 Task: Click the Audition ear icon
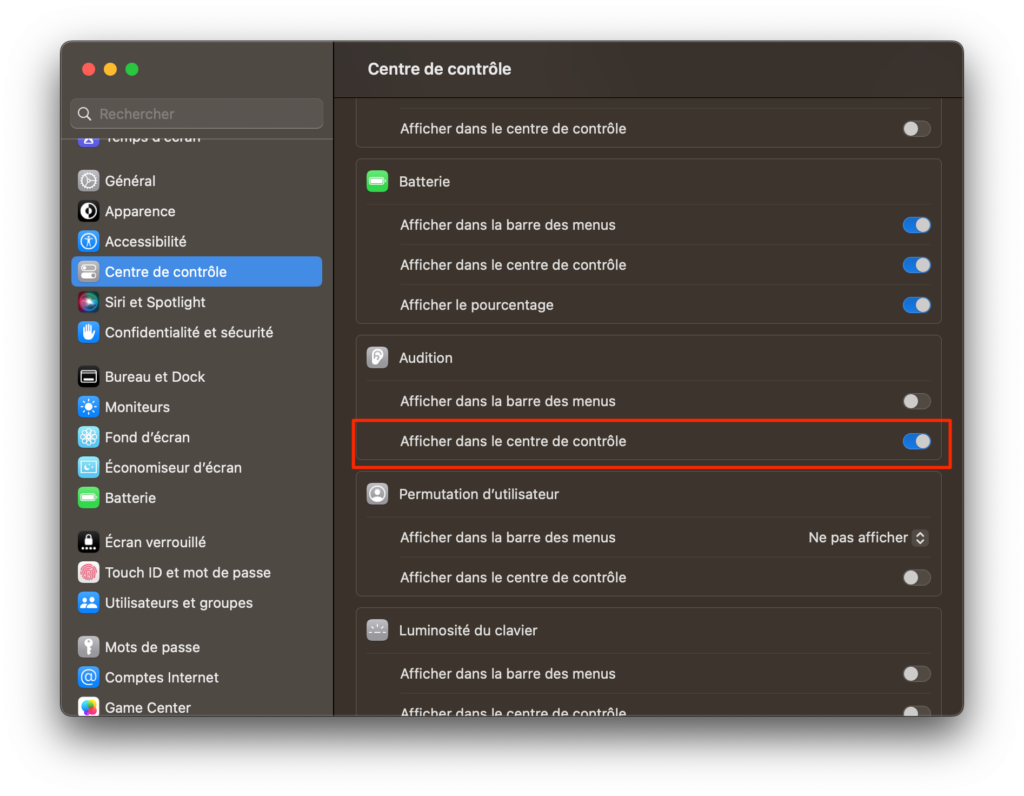(377, 357)
